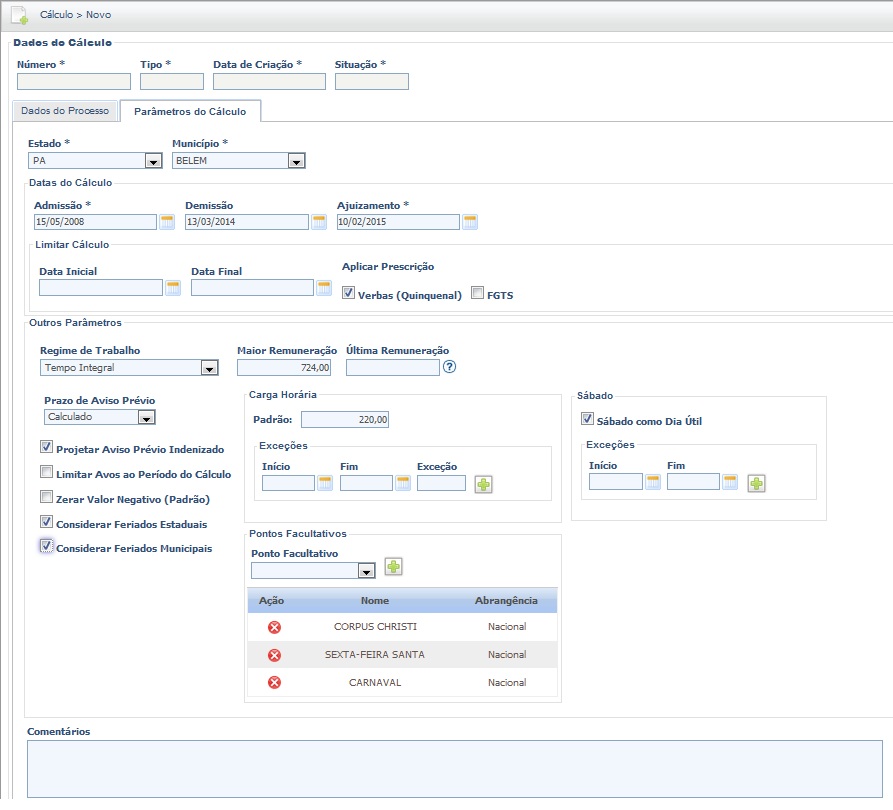This screenshot has width=893, height=810.
Task: Expand the Regime de Trabalho dropdown
Action: tap(129, 367)
